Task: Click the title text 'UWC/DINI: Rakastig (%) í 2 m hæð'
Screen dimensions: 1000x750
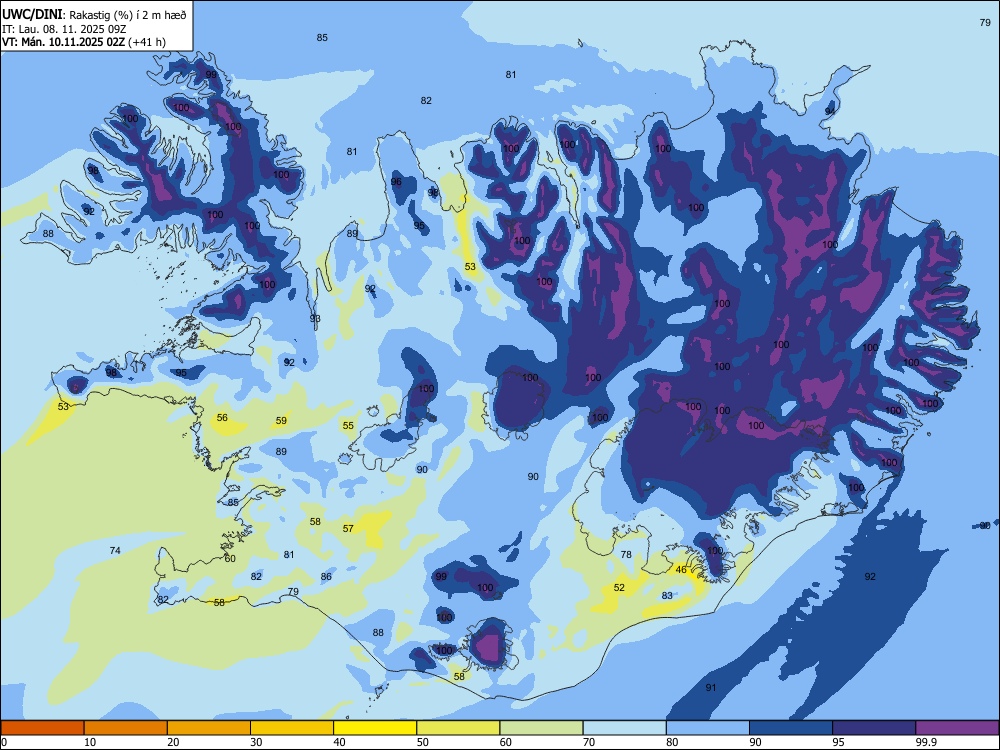Action: tap(94, 15)
